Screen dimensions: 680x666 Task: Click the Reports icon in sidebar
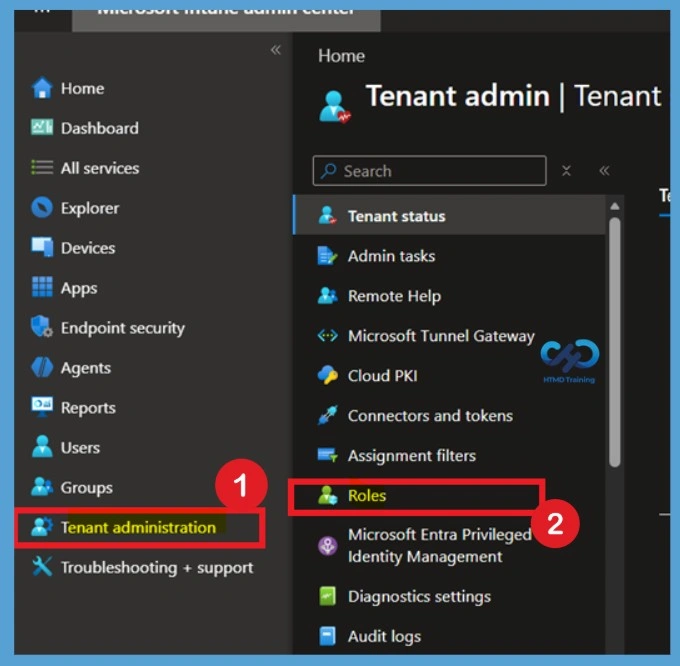(42, 407)
